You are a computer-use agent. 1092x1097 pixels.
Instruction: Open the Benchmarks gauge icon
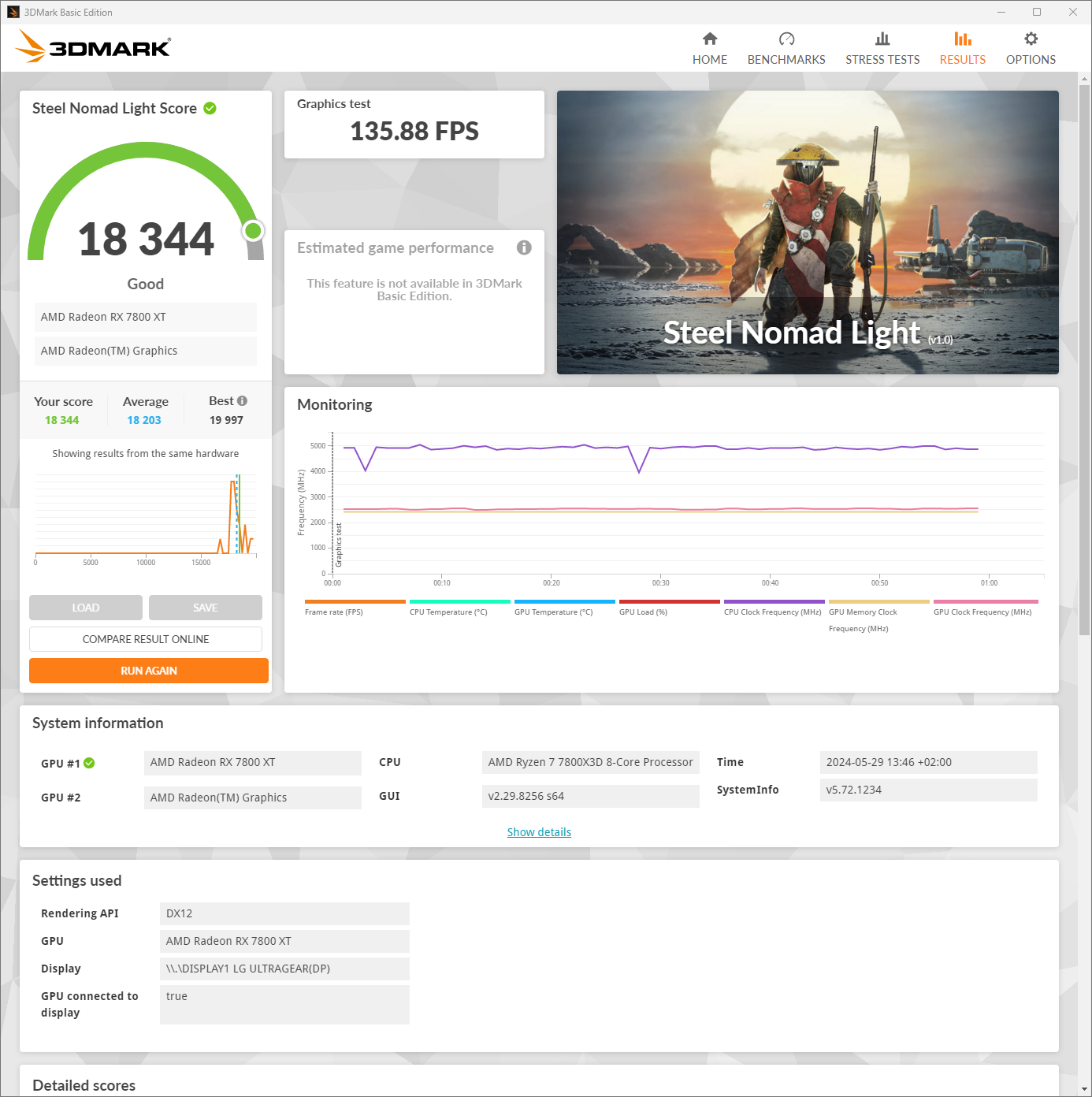click(x=786, y=39)
